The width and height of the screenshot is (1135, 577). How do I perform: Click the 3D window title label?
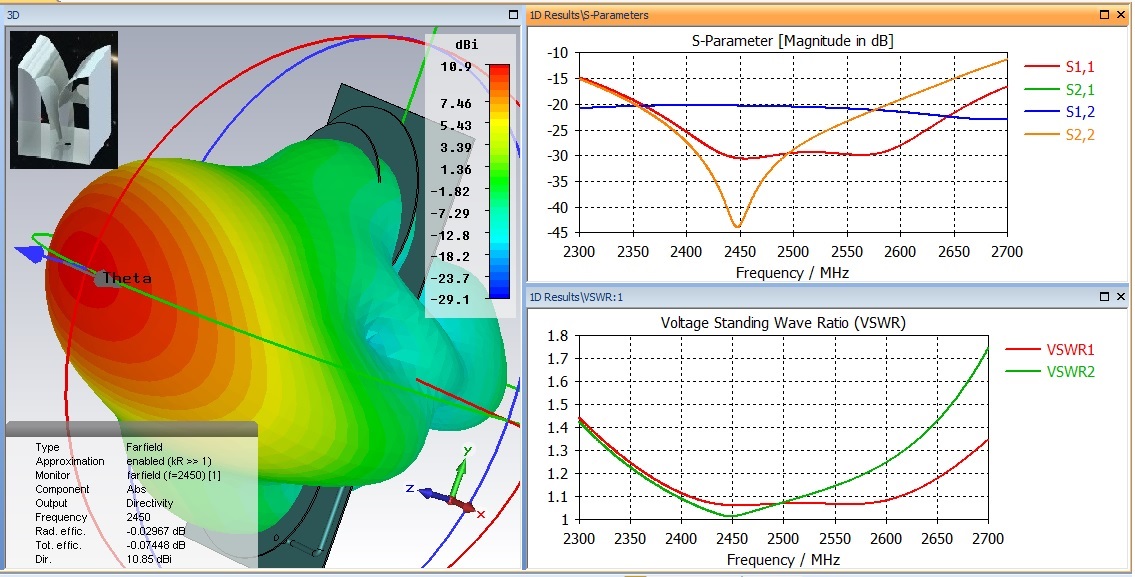point(13,14)
